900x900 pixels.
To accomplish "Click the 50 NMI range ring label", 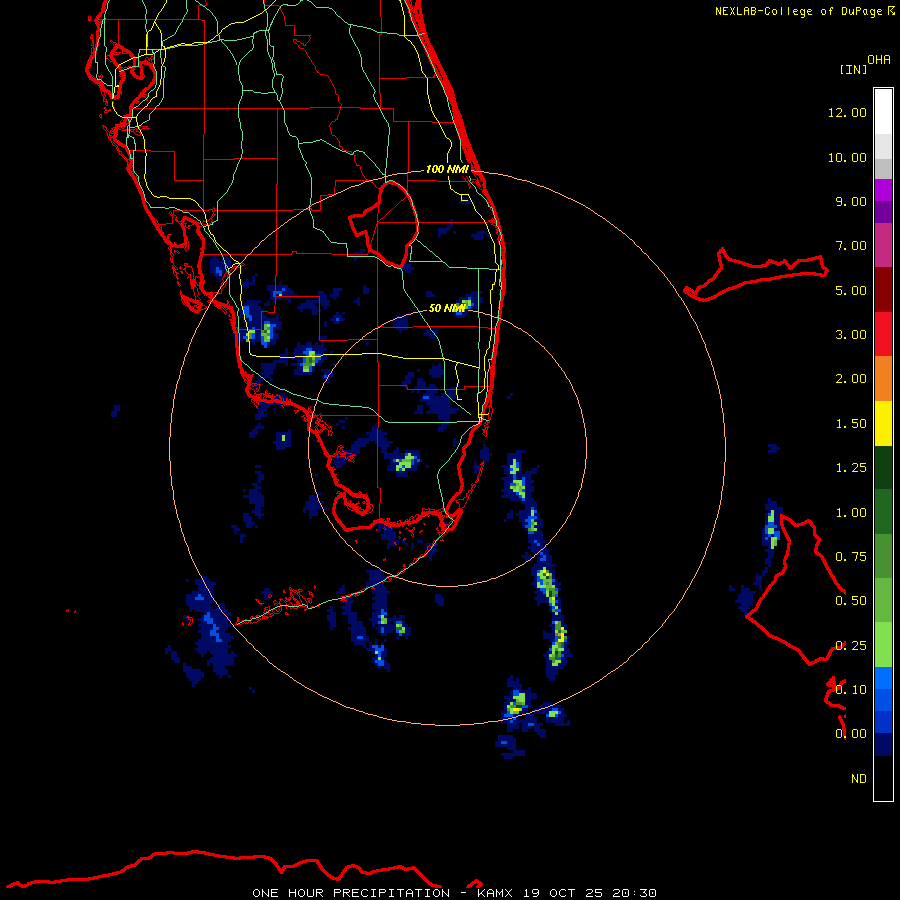I will (448, 308).
